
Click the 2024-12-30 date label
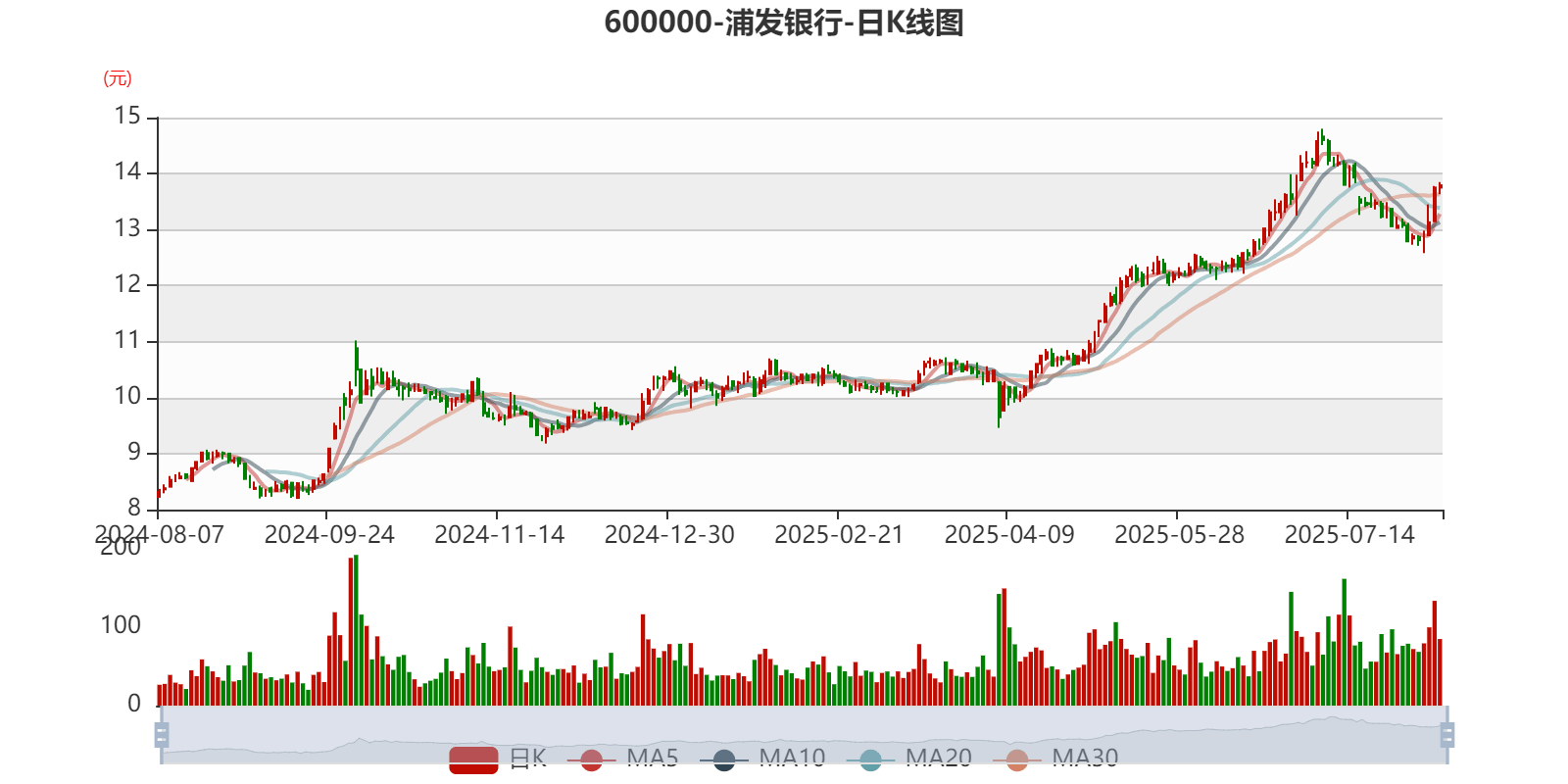pyautogui.click(x=669, y=534)
